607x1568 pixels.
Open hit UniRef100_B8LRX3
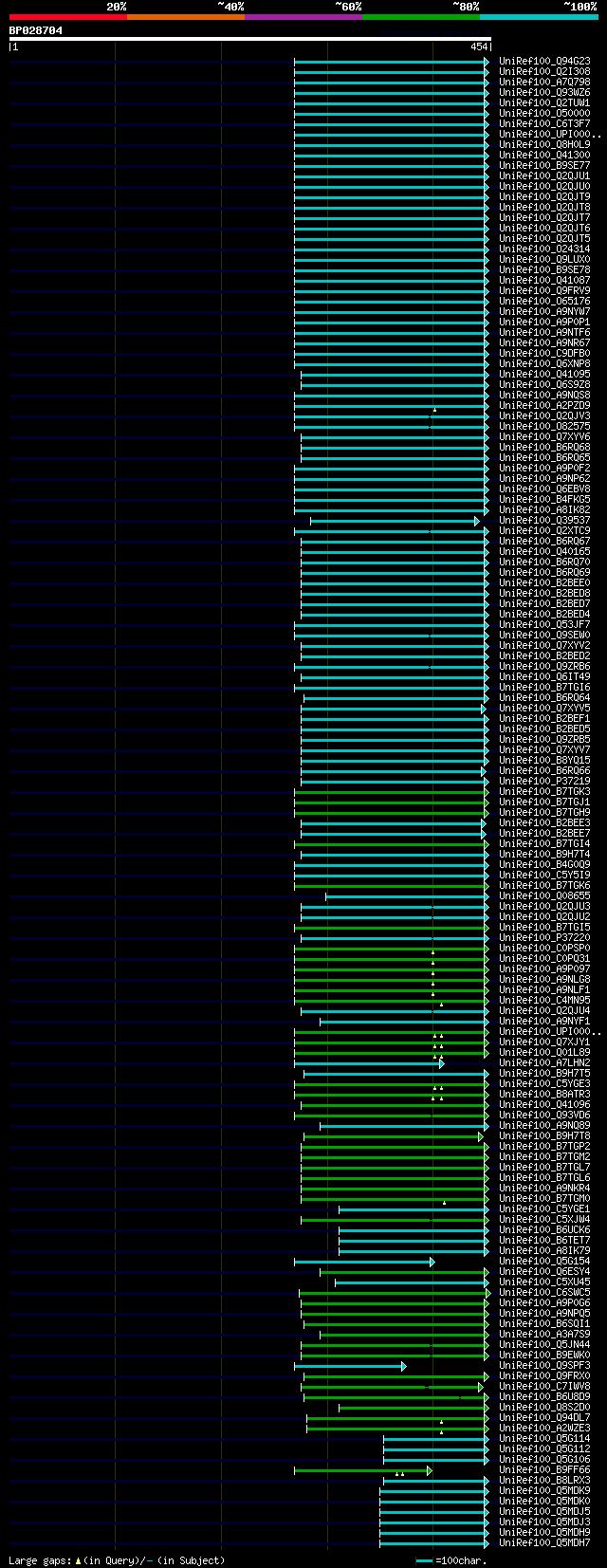[544, 1481]
